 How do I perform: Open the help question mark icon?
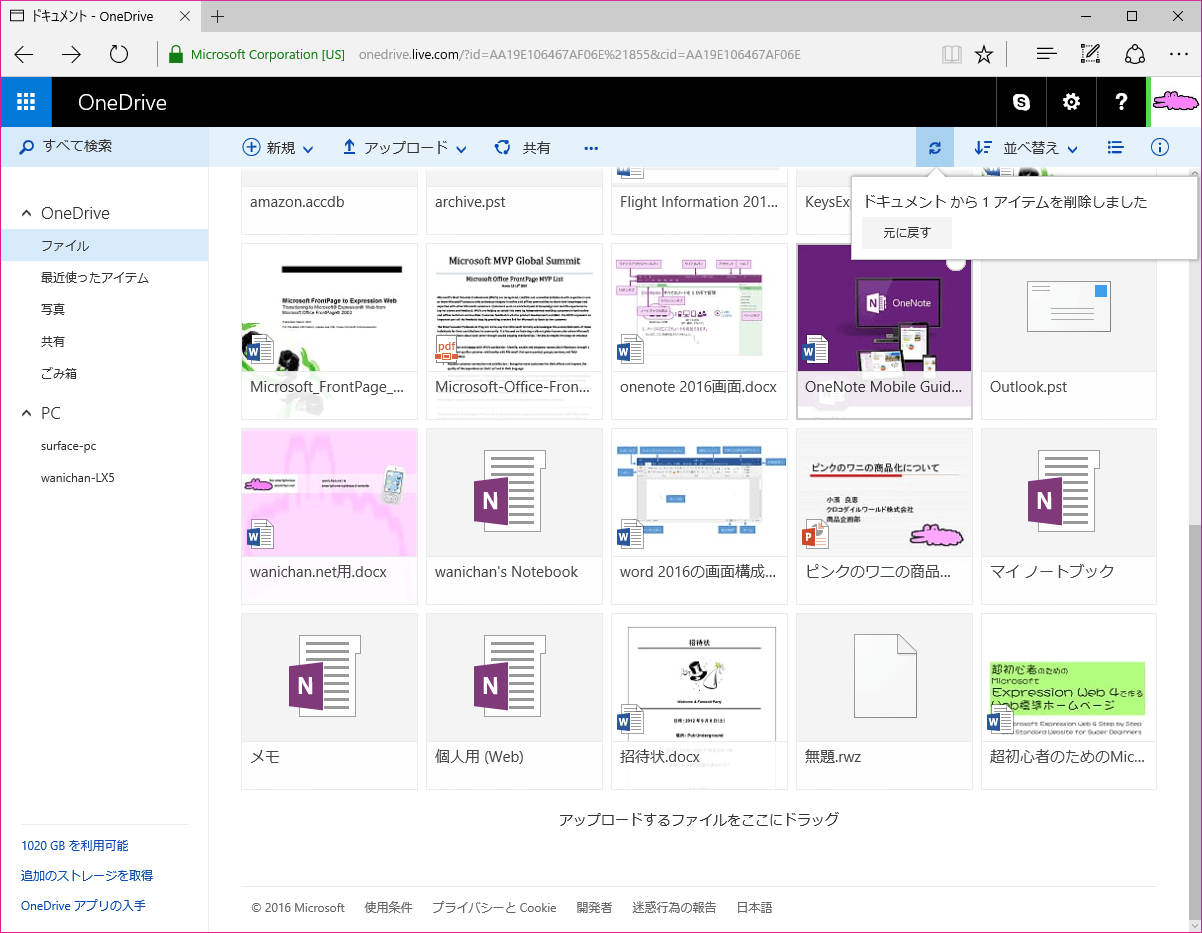pyautogui.click(x=1121, y=102)
